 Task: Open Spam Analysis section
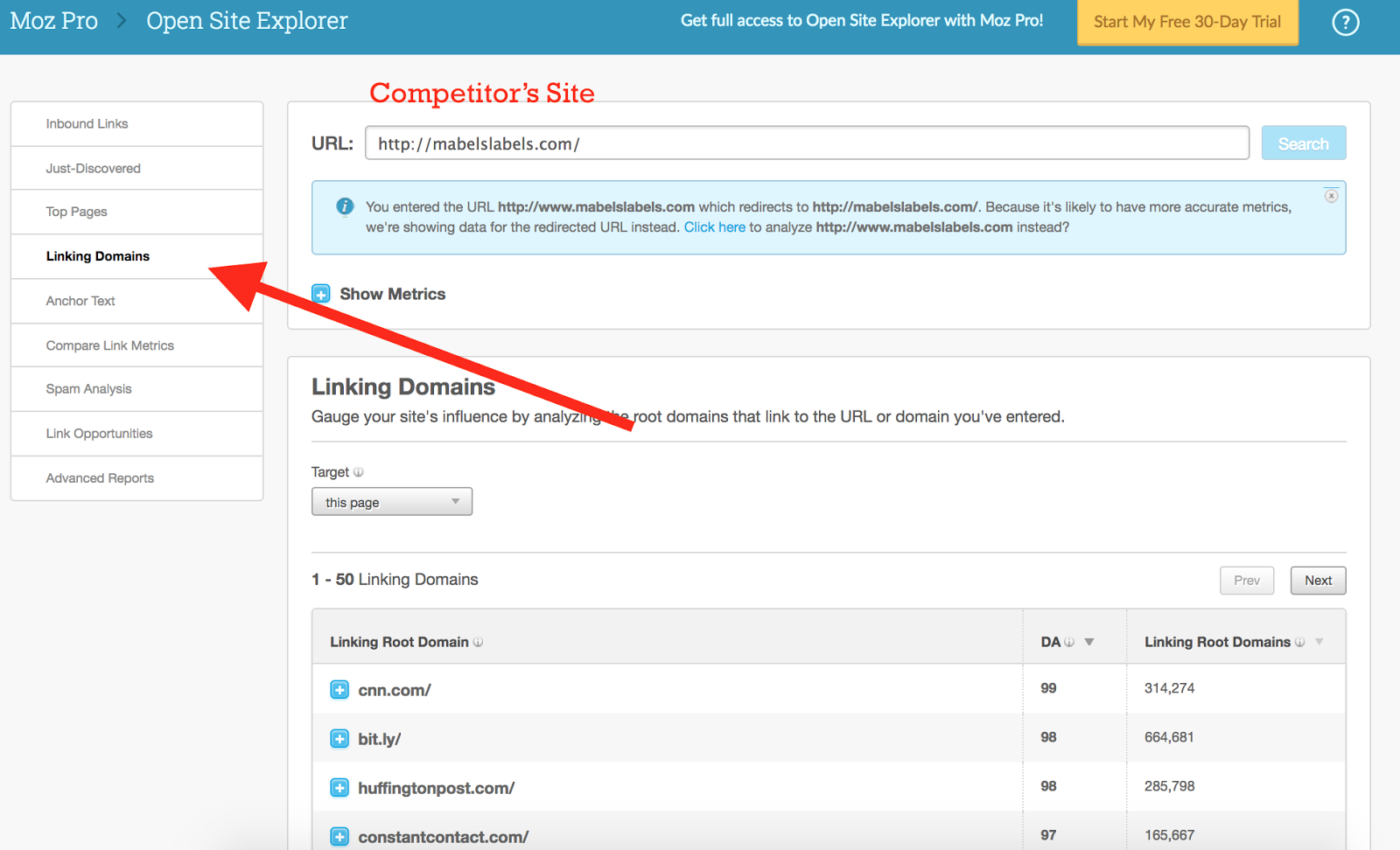(x=88, y=389)
